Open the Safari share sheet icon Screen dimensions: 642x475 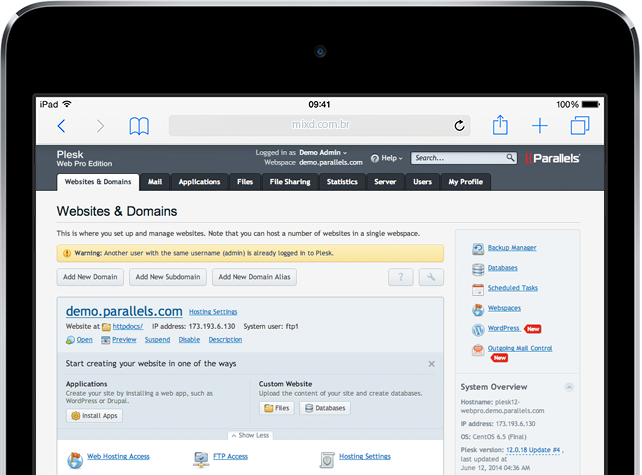click(500, 125)
